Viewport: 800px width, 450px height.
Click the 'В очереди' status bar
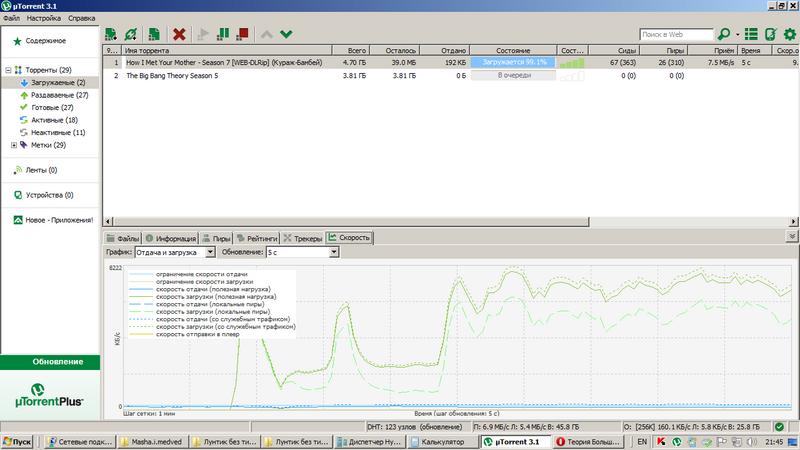[x=513, y=76]
